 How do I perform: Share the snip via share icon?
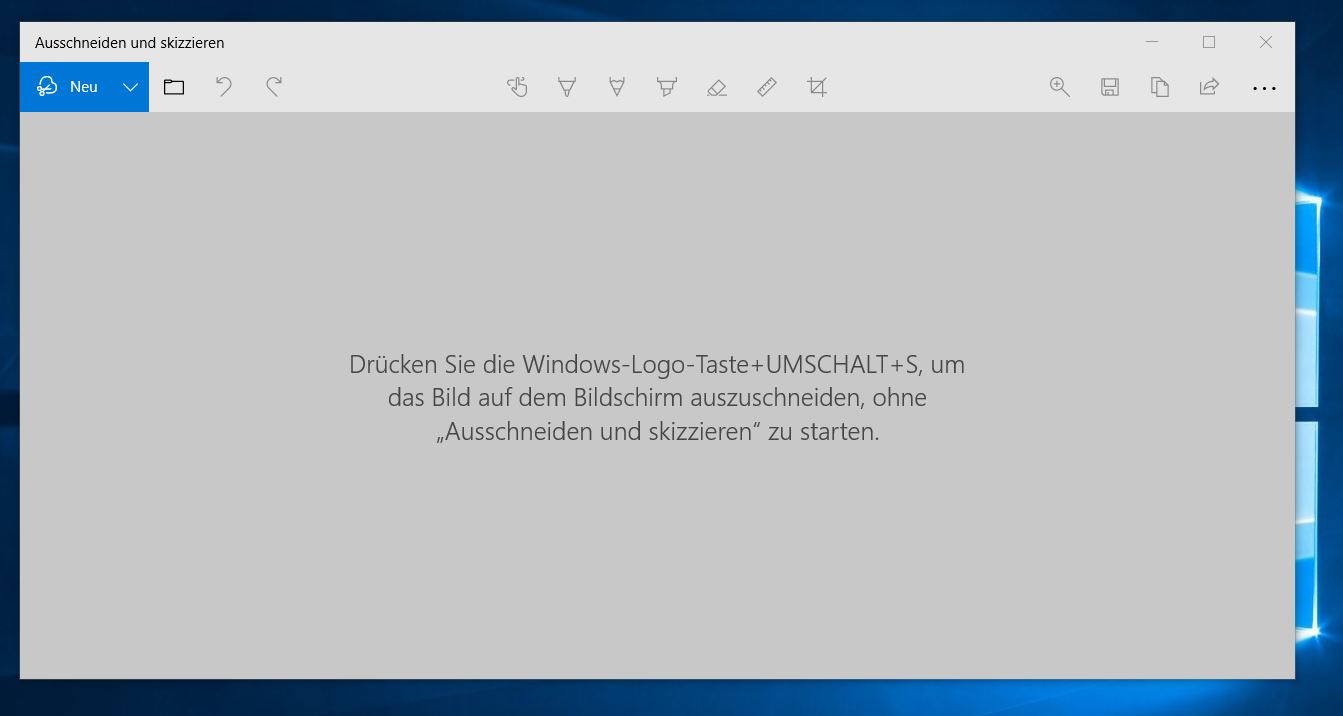pyautogui.click(x=1209, y=87)
